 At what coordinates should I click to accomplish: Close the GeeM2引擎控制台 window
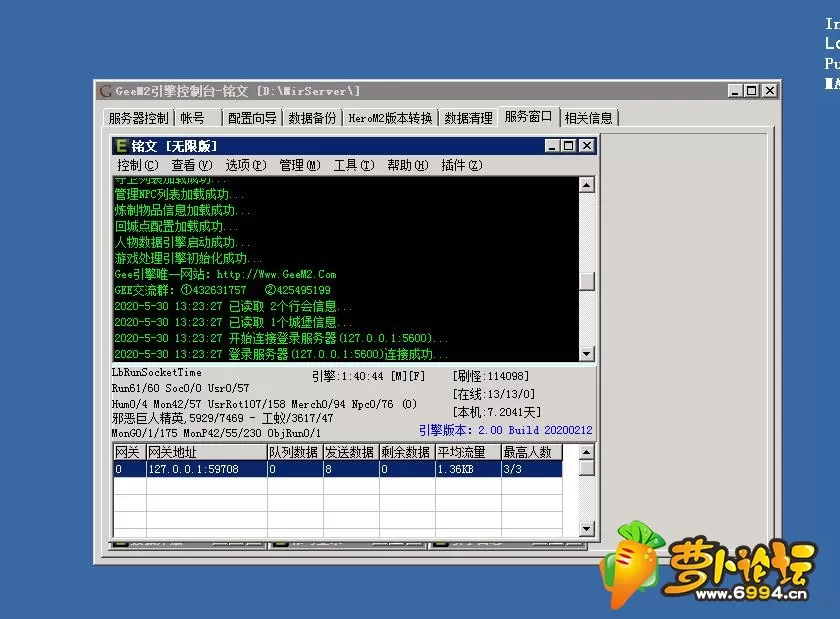point(770,91)
